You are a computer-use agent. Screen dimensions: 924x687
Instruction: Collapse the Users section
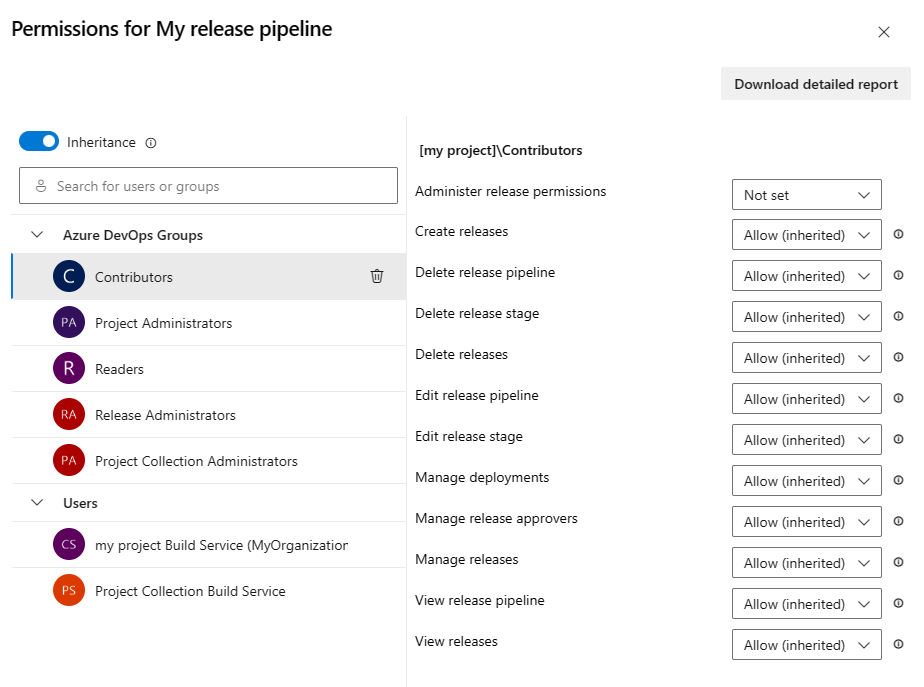click(38, 503)
